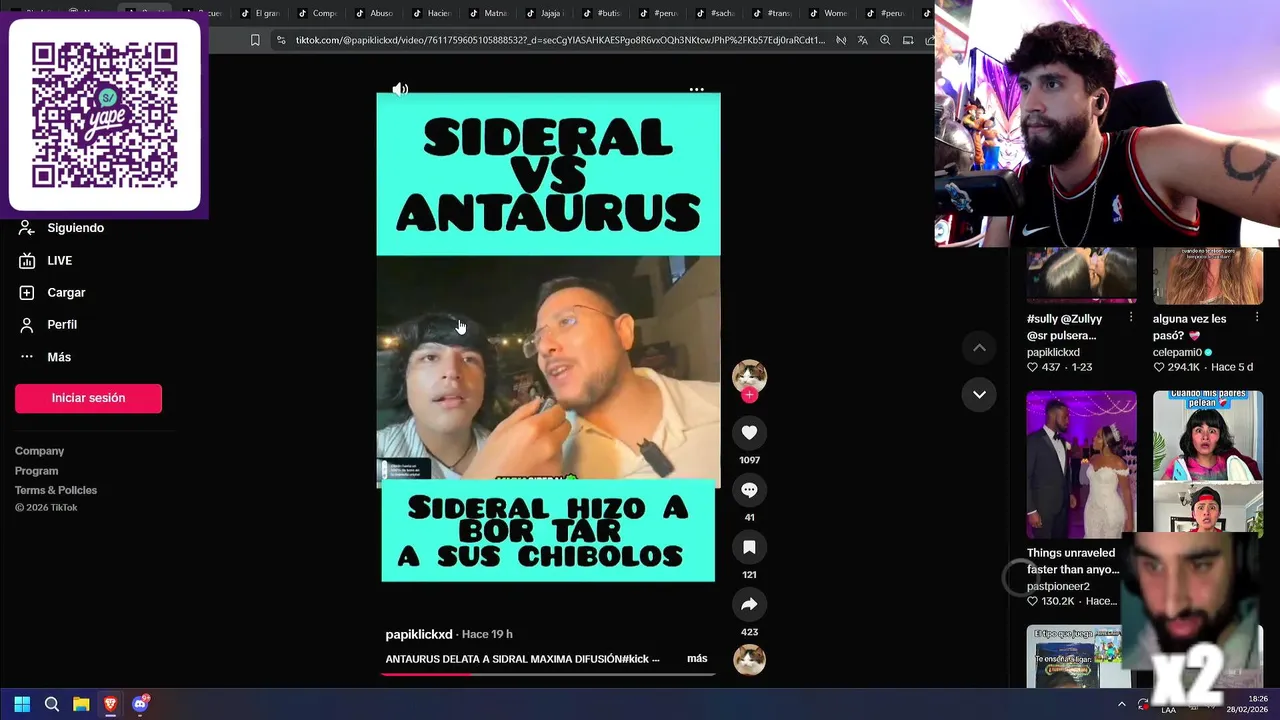Click the translate page icon
The image size is (1280, 720).
[863, 40]
